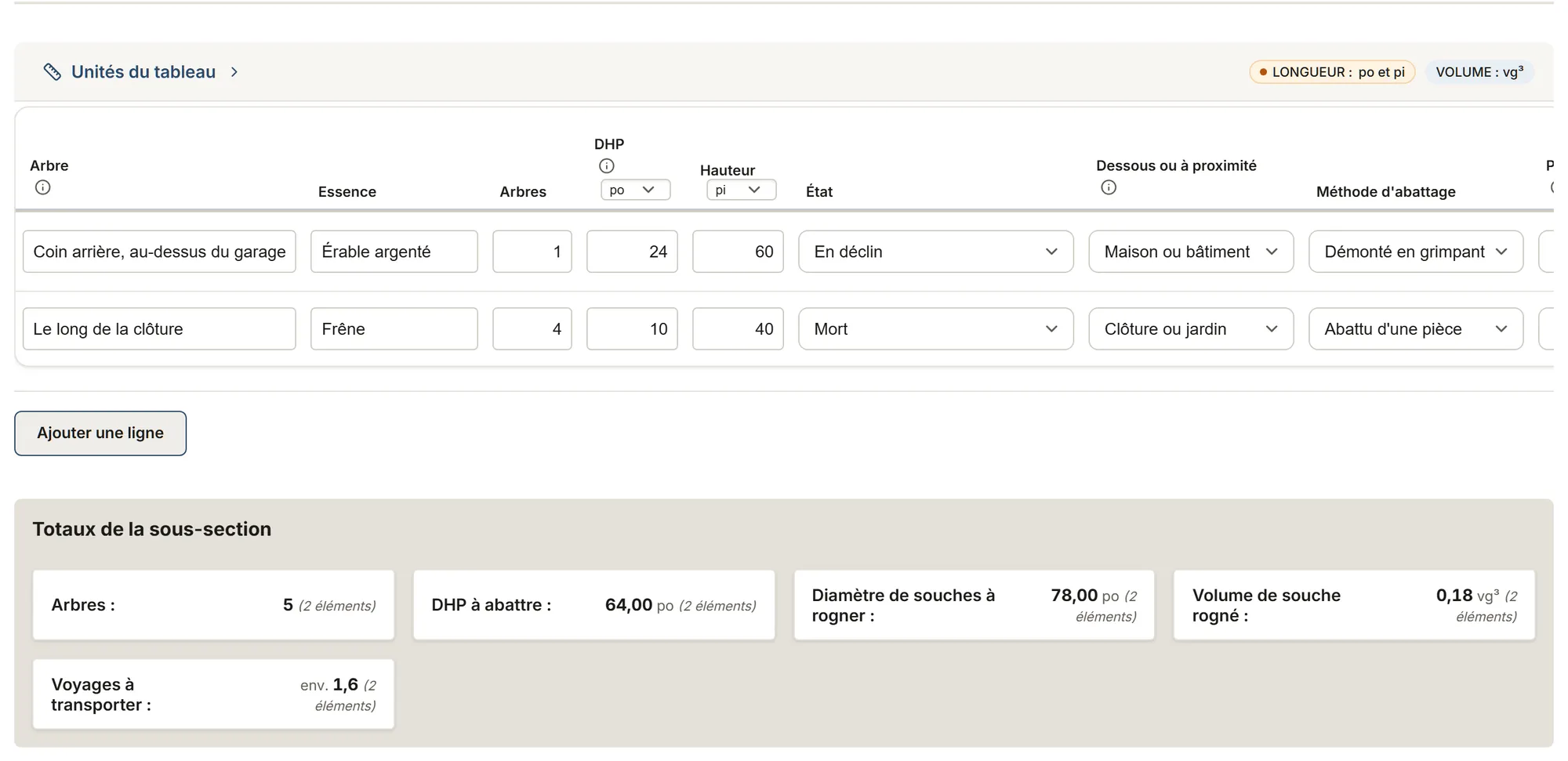Click Arbres count field showing 4

[x=532, y=329]
